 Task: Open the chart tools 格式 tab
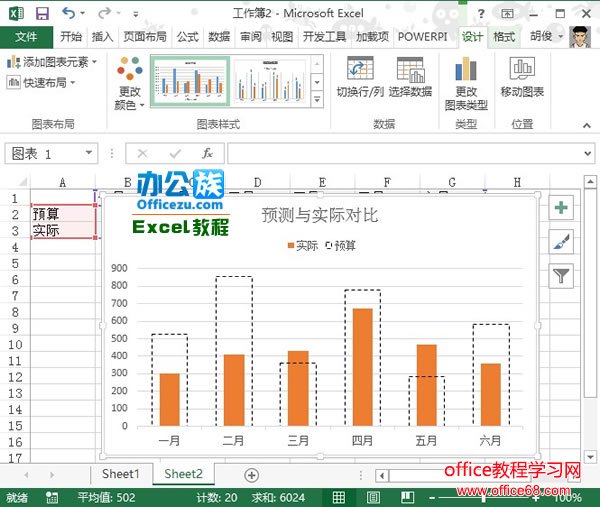tap(504, 37)
